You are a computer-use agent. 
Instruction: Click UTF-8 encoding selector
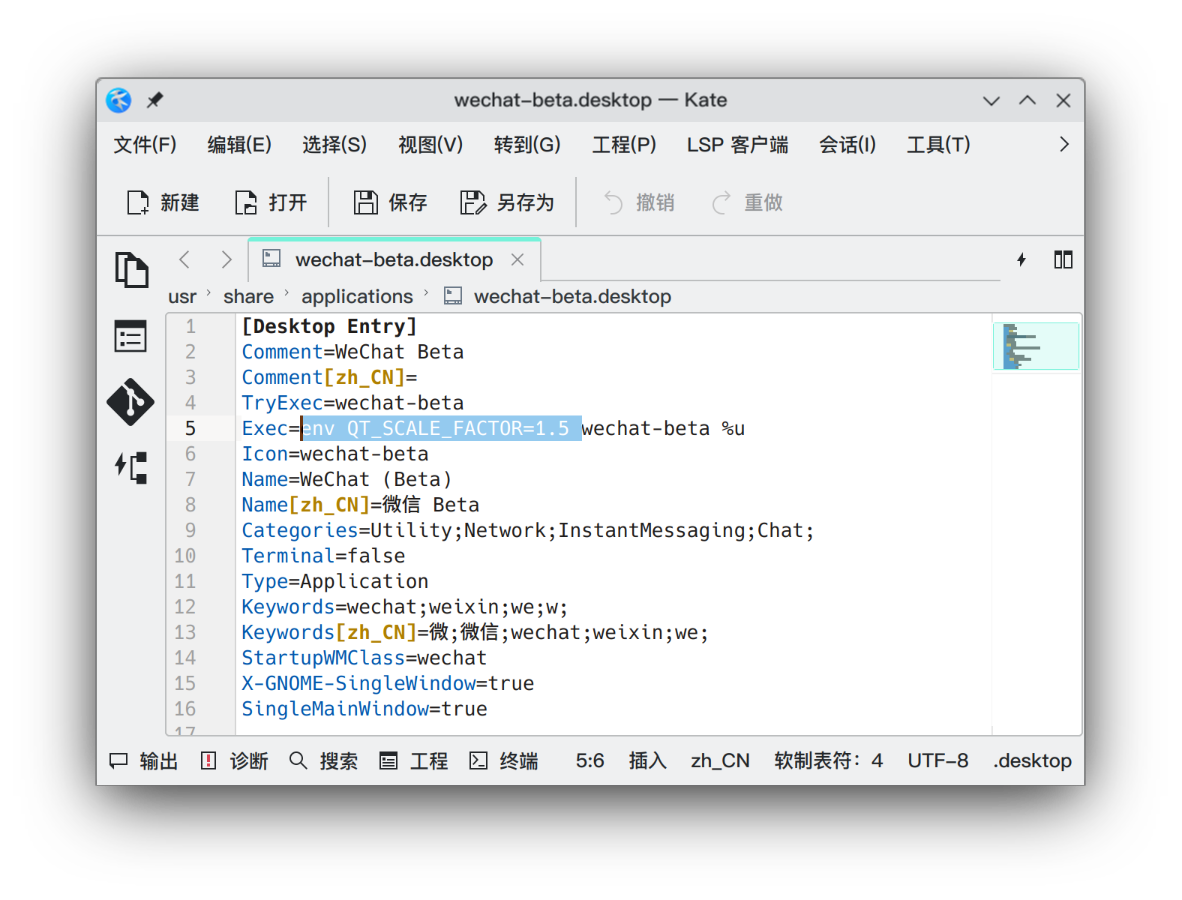937,760
